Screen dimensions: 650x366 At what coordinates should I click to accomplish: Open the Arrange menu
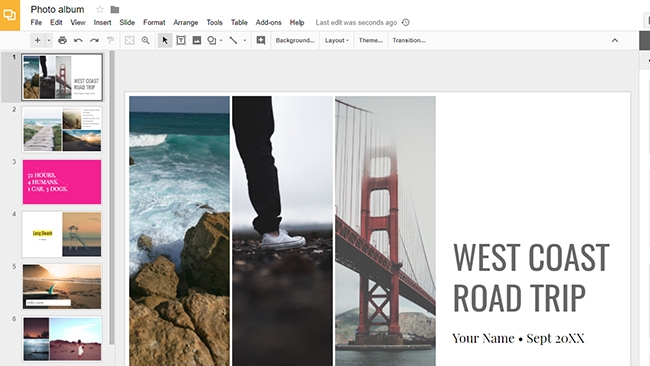[x=185, y=22]
